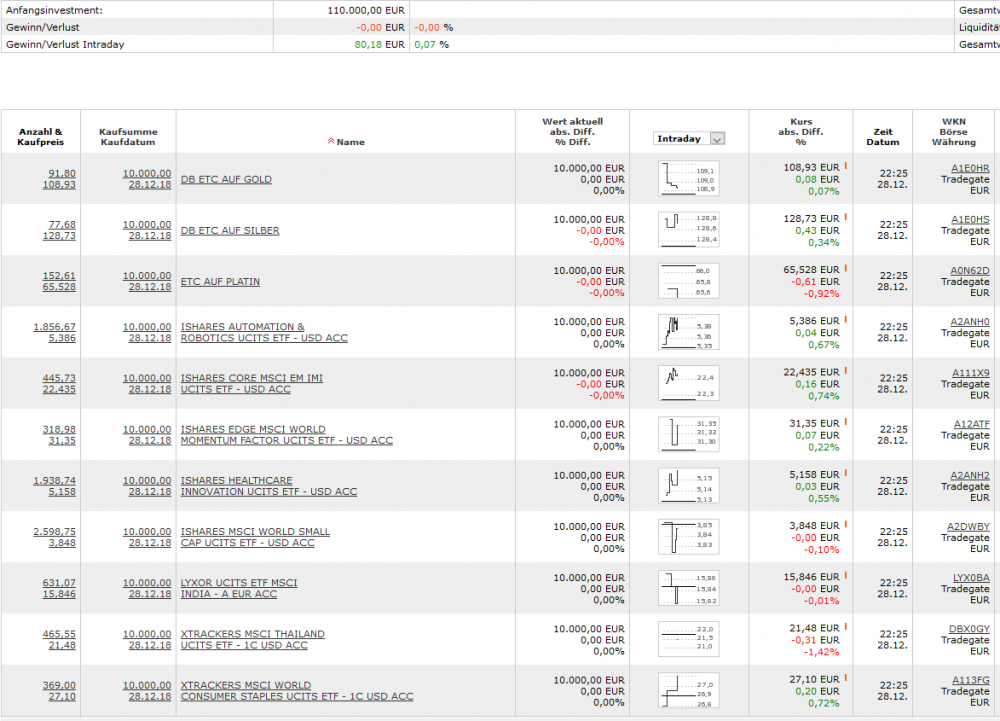Screen dimensions: 1000x721
Task: Open WKN A111X9 link
Action: [x=971, y=373]
